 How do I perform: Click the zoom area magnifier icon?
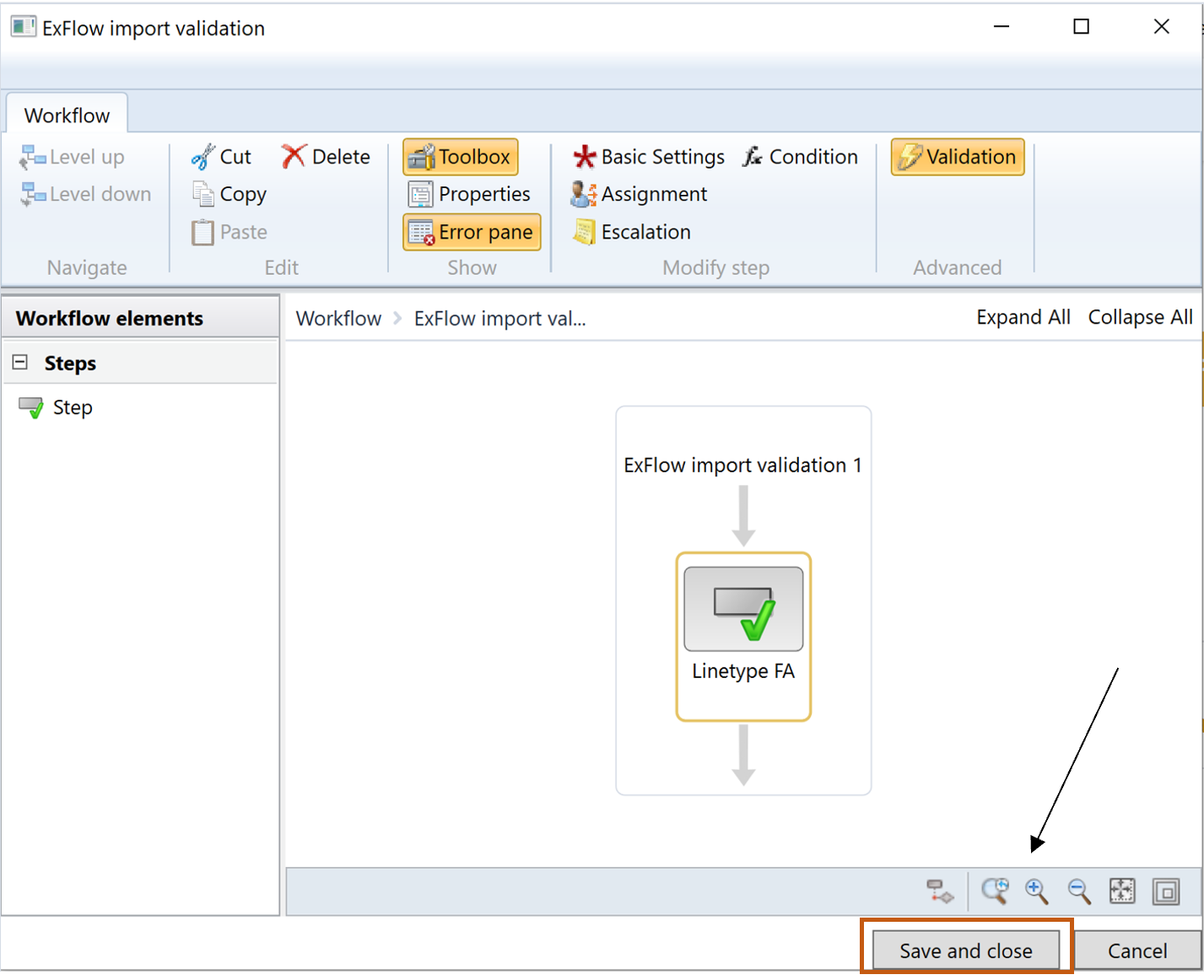(x=996, y=891)
